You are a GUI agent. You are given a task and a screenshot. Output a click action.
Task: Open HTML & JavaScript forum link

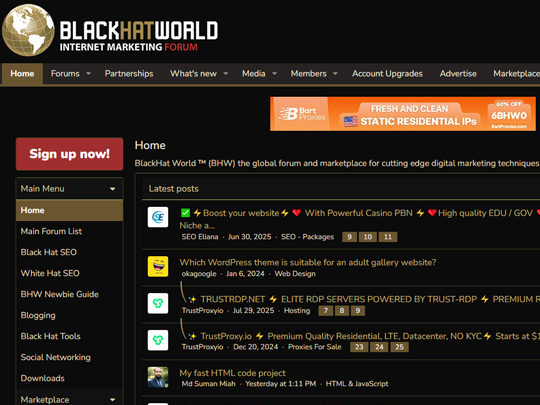pos(357,384)
